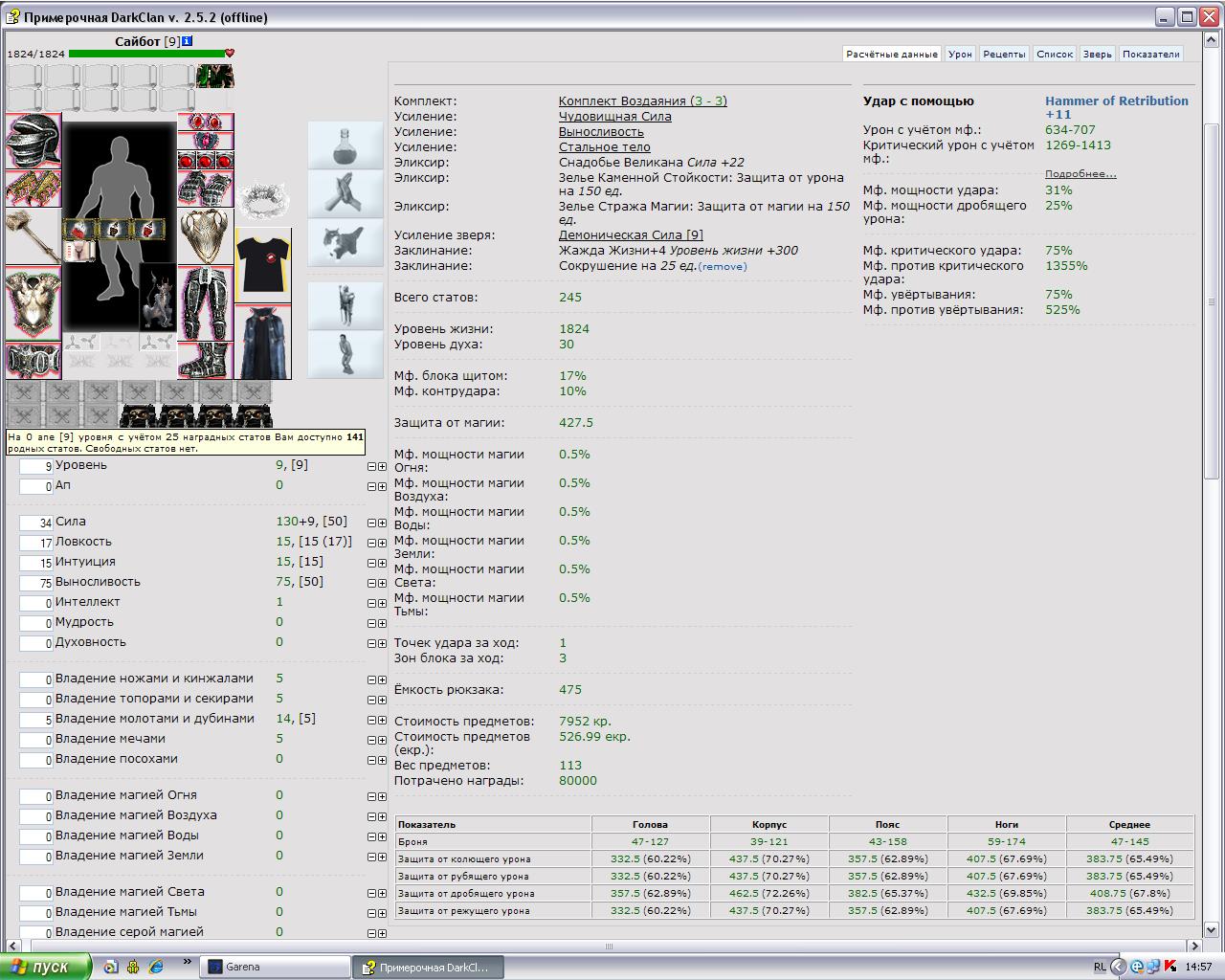Increase Сила stat with plus button
The width and height of the screenshot is (1225, 980).
click(383, 523)
